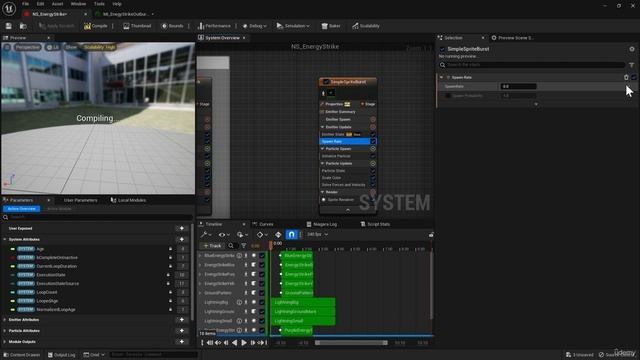Toggle the BlueEnergyStrike track enabled checkbox
The image size is (640, 360).
coord(262,256)
